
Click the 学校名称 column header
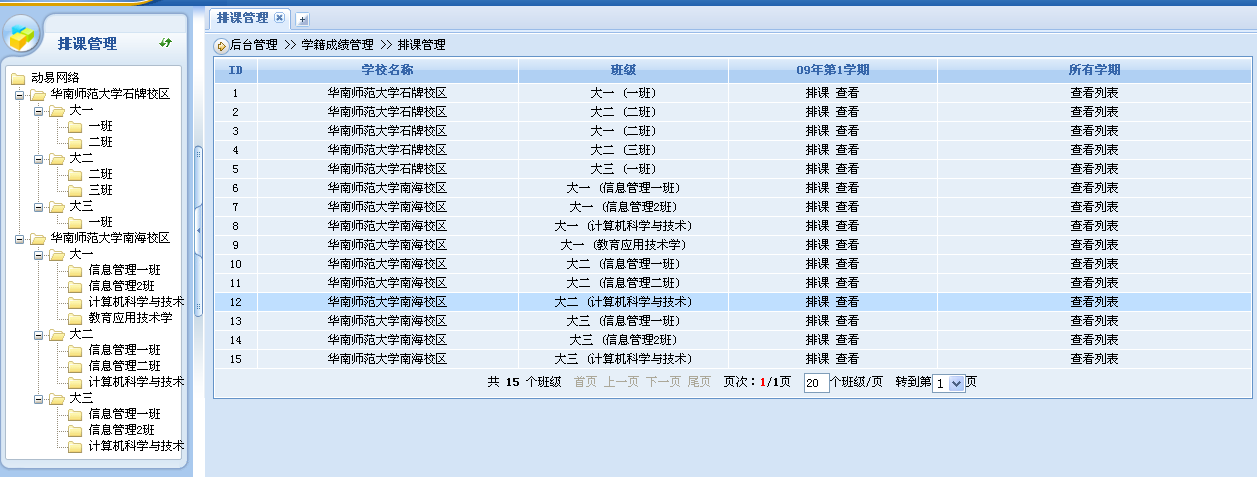pos(387,70)
